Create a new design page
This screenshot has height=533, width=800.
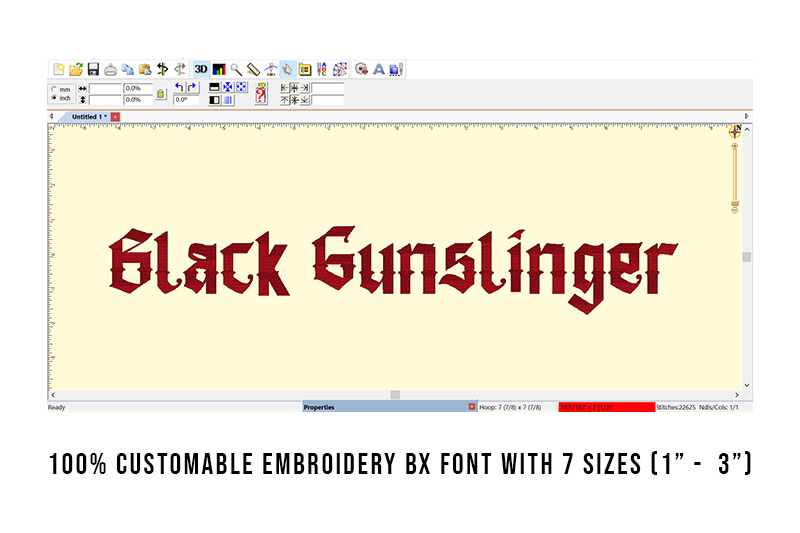(59, 69)
